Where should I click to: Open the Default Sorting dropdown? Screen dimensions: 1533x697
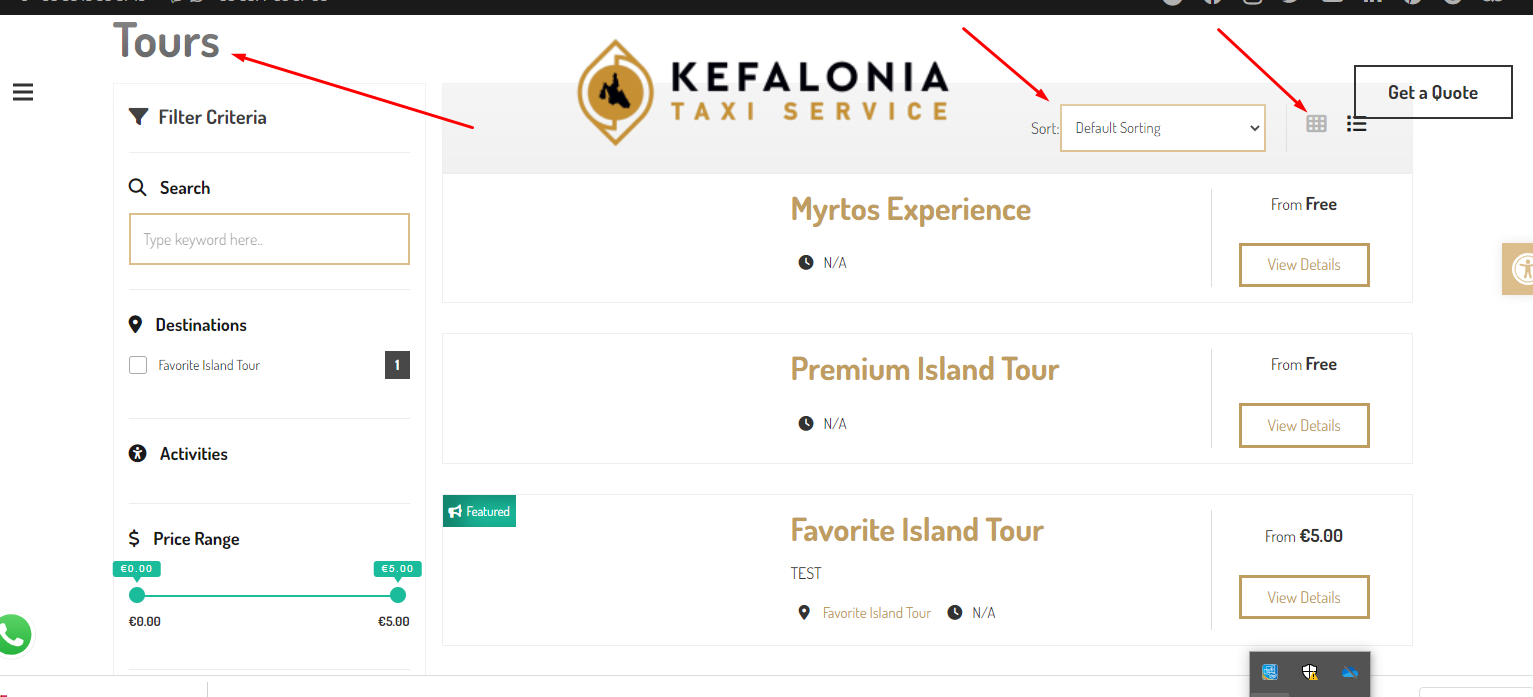click(x=1163, y=128)
